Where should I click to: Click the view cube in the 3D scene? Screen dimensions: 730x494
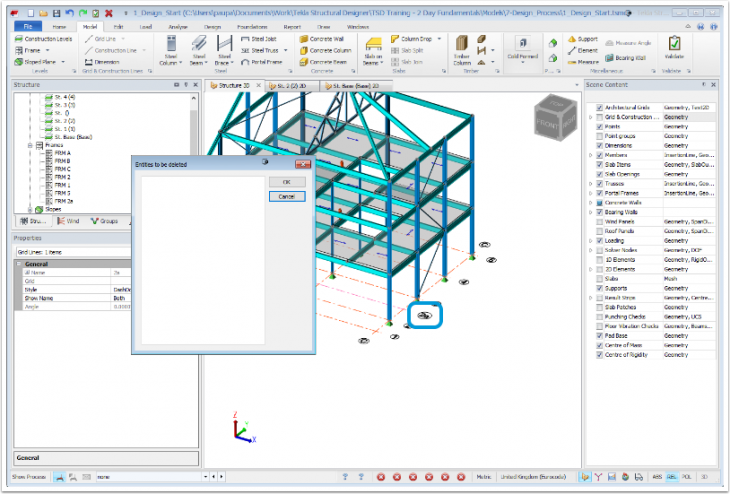tap(555, 117)
